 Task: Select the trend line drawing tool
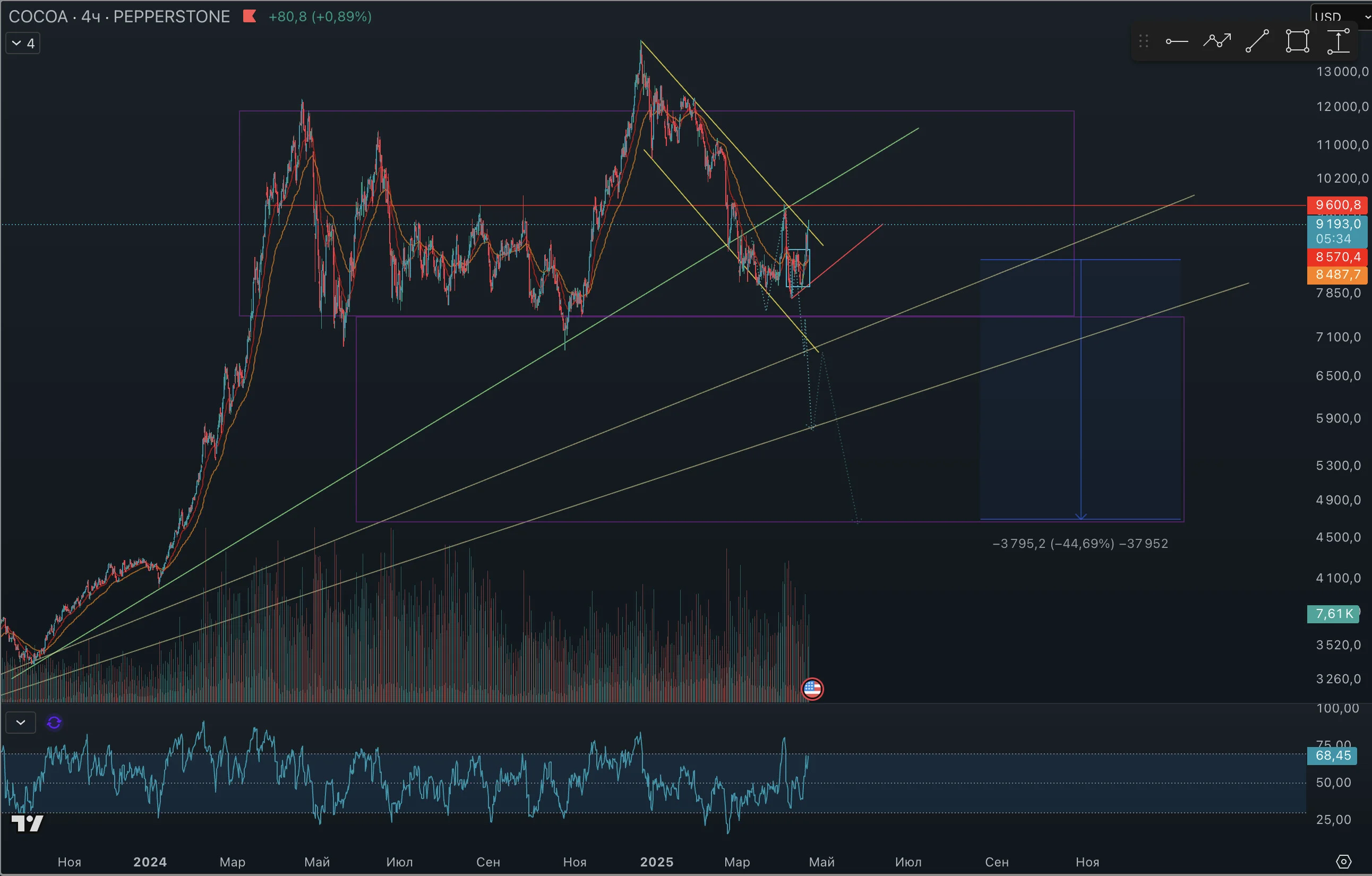(1257, 41)
